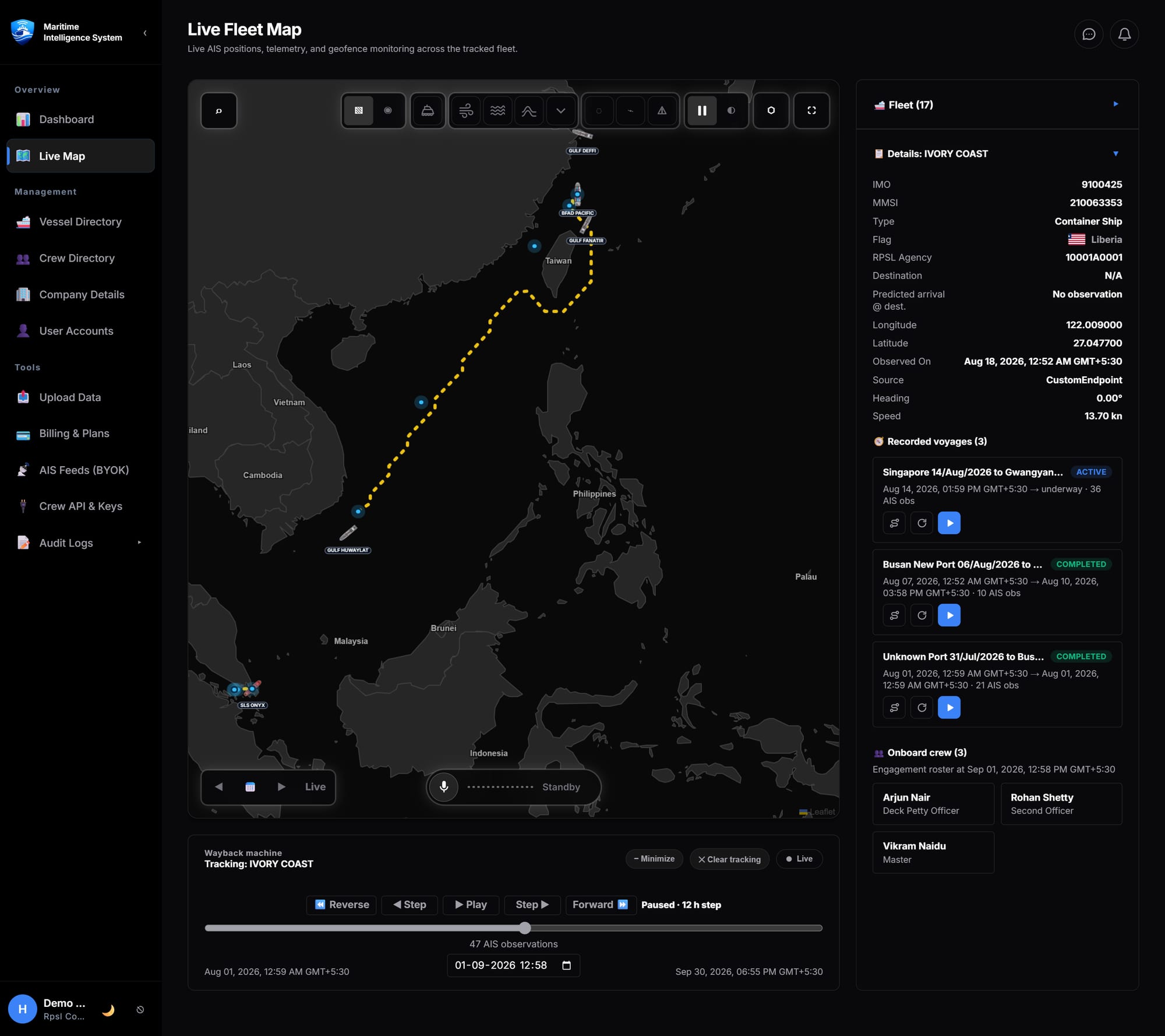
Task: Play the Busan New Port voyage
Action: click(x=949, y=615)
